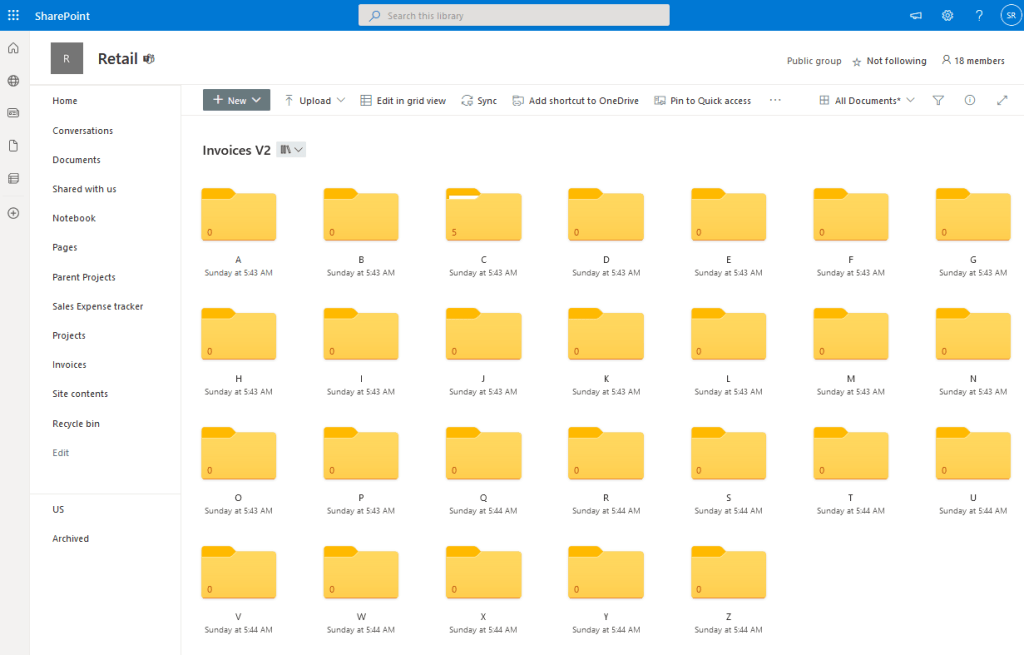Expand the Upload dropdown

click(314, 100)
